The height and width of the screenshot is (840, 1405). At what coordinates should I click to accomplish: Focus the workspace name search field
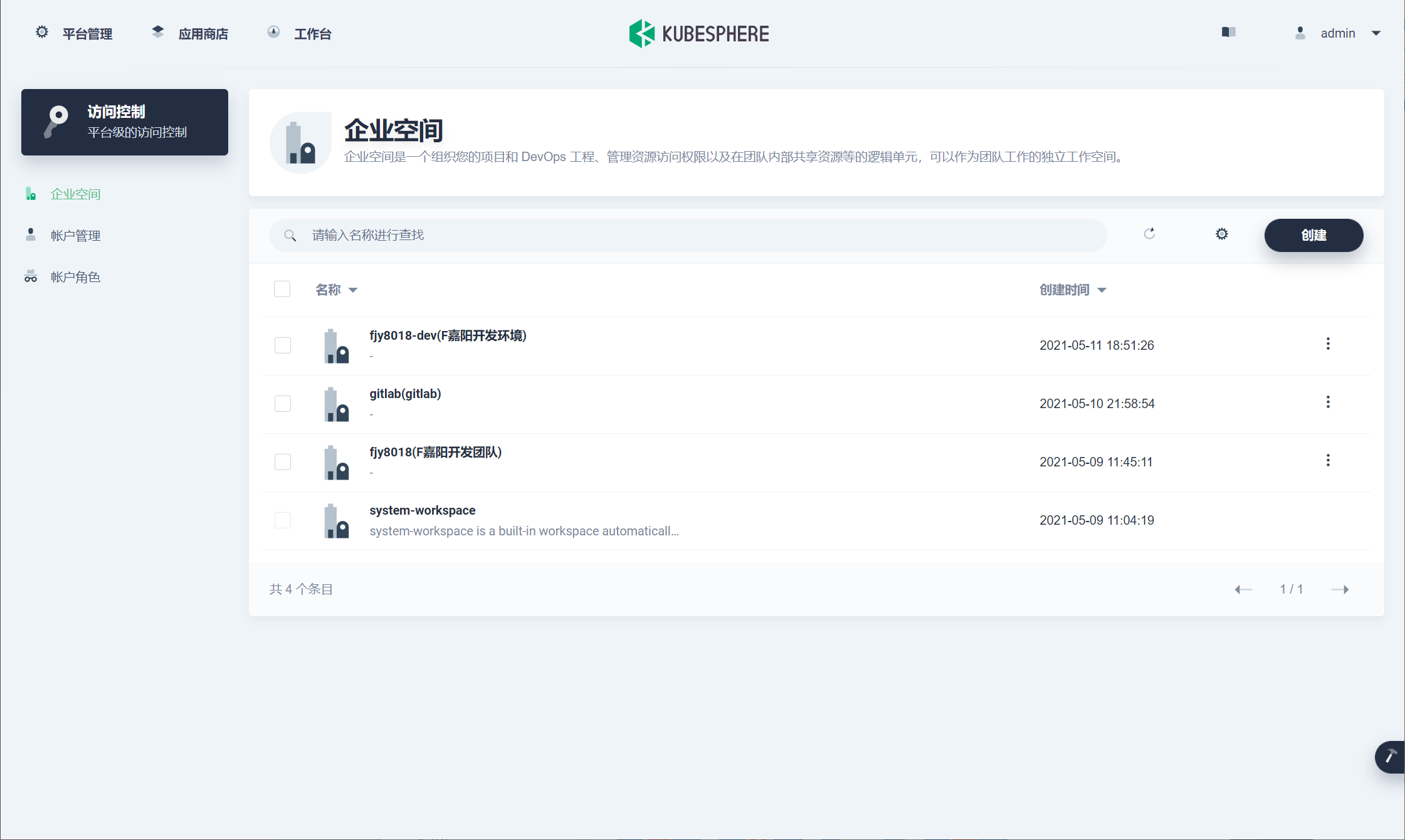[x=690, y=235]
